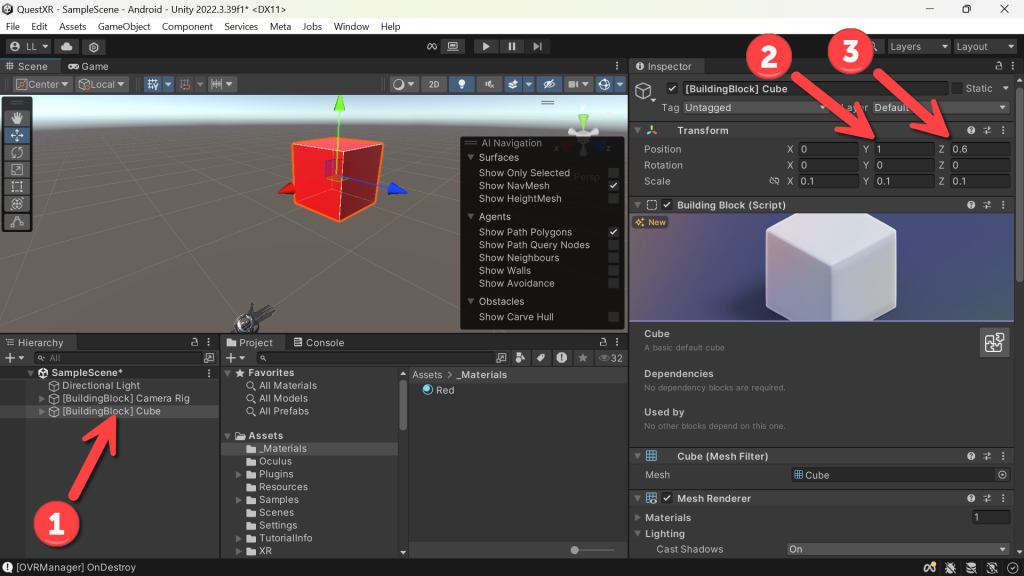
Task: Select the custom editor tools icon
Action: coord(17,221)
